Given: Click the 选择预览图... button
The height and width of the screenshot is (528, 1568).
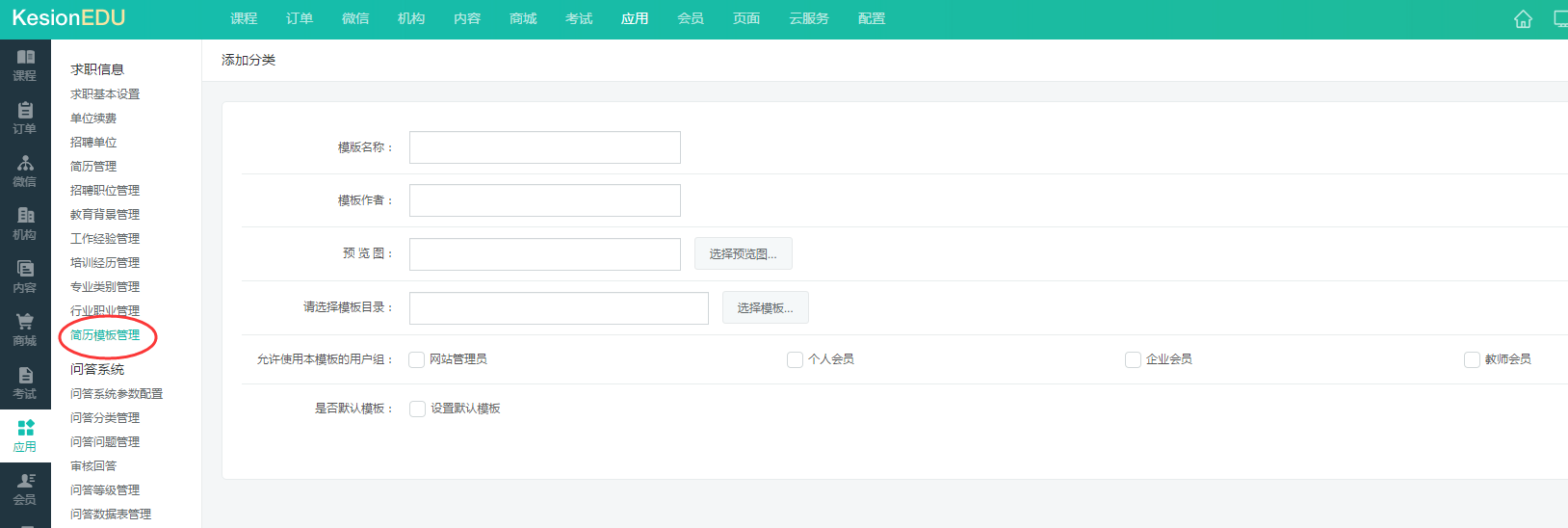Looking at the screenshot, I should click(743, 254).
